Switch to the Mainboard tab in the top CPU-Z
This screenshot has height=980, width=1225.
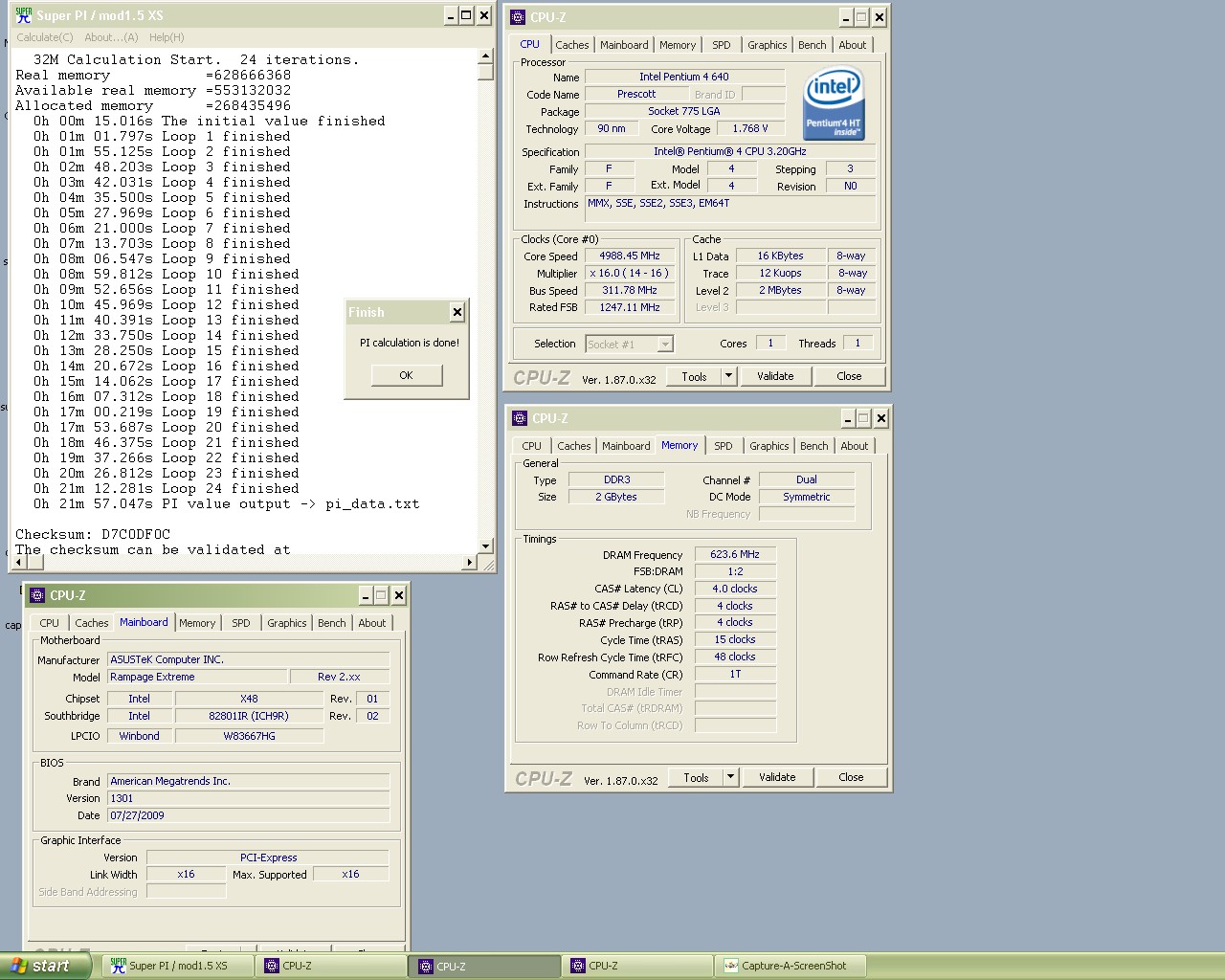pos(624,45)
